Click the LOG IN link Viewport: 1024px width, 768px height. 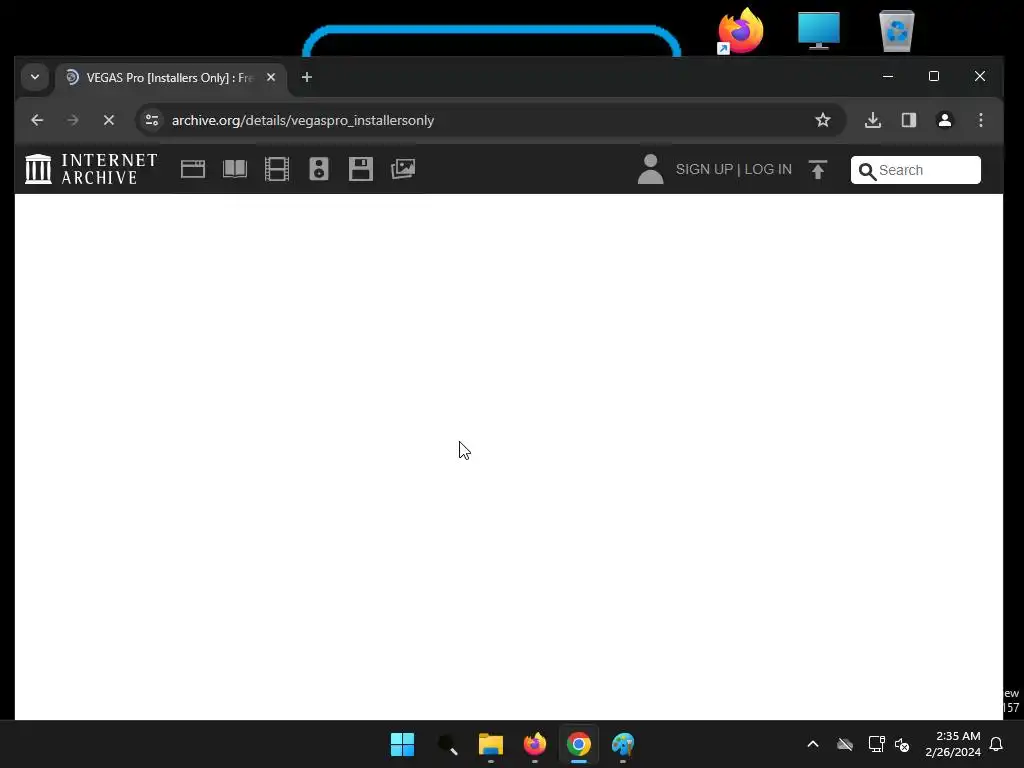768,169
